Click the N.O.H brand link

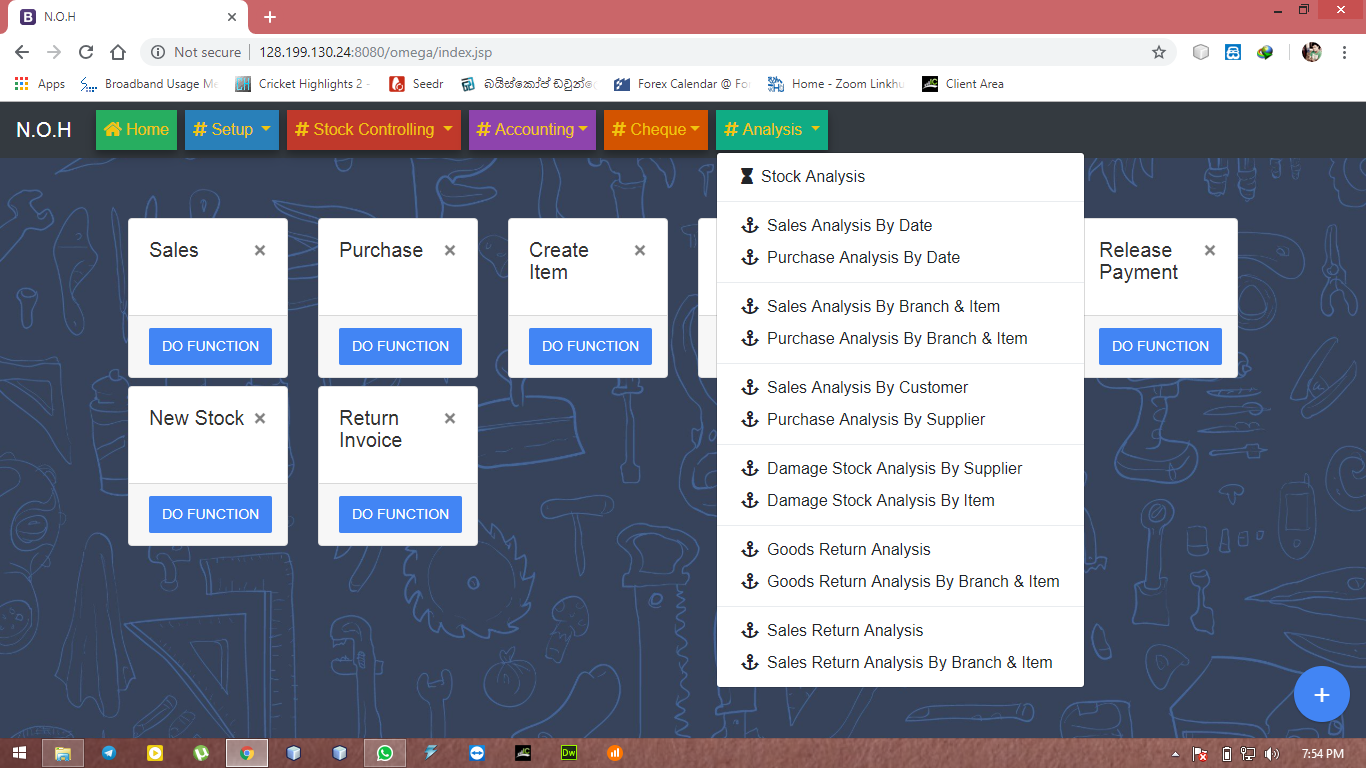[x=44, y=130]
